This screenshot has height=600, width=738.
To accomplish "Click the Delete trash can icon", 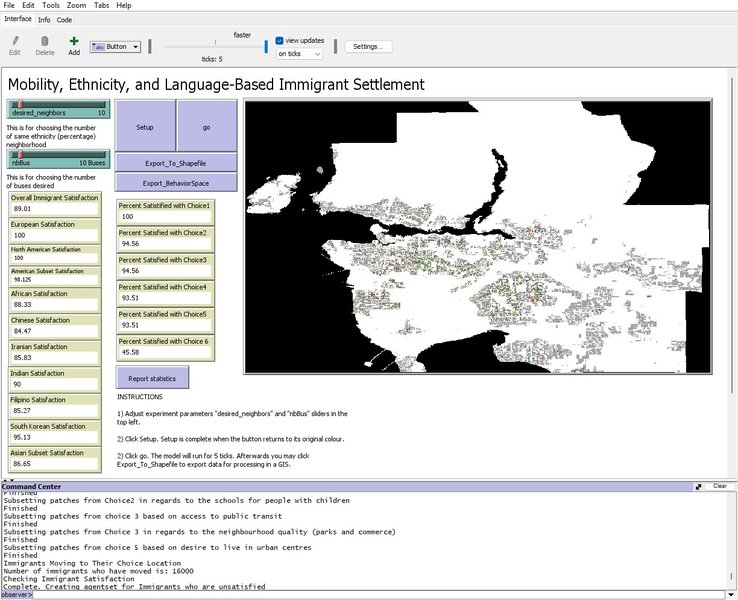I will point(45,41).
